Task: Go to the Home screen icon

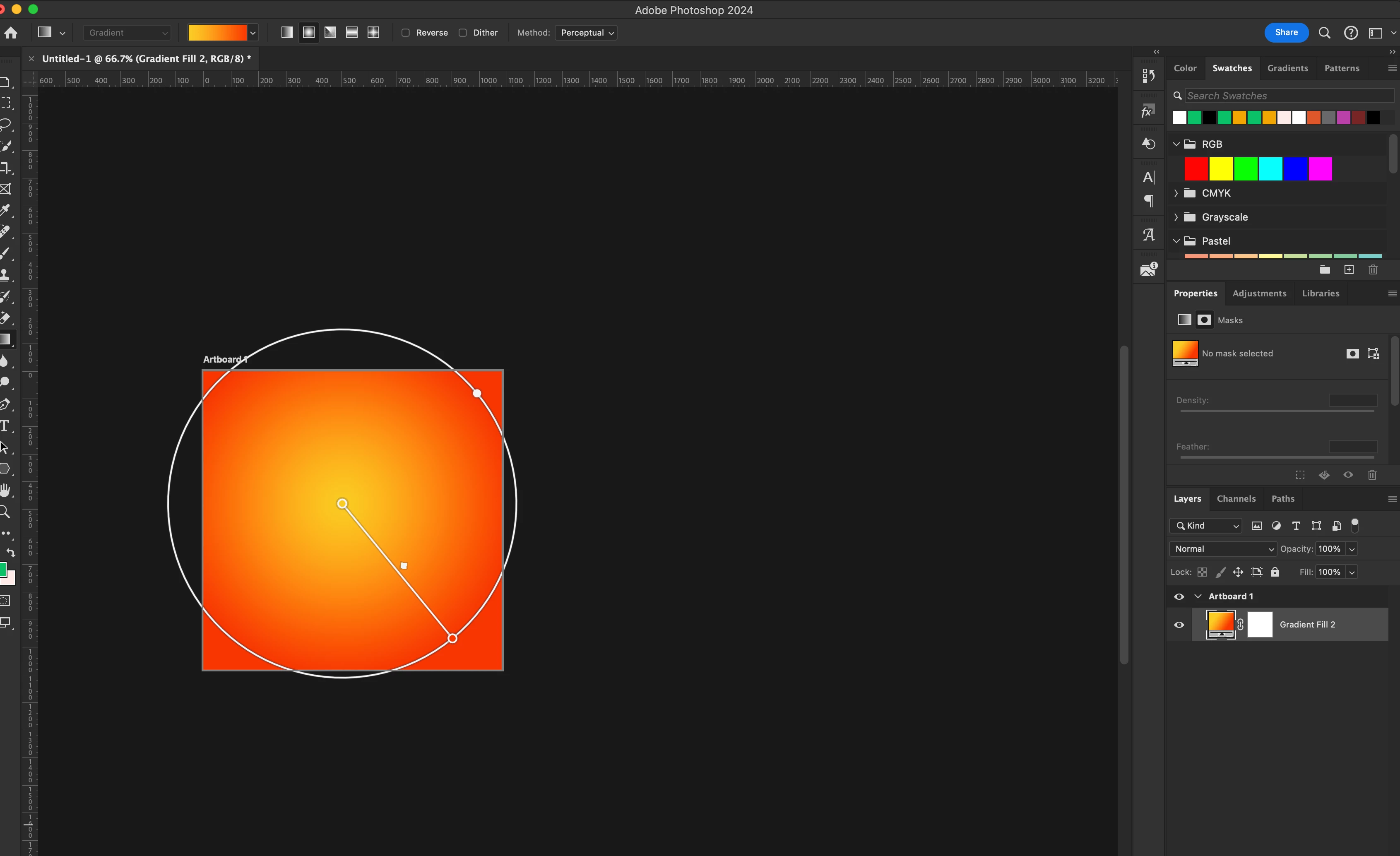Action: tap(11, 32)
